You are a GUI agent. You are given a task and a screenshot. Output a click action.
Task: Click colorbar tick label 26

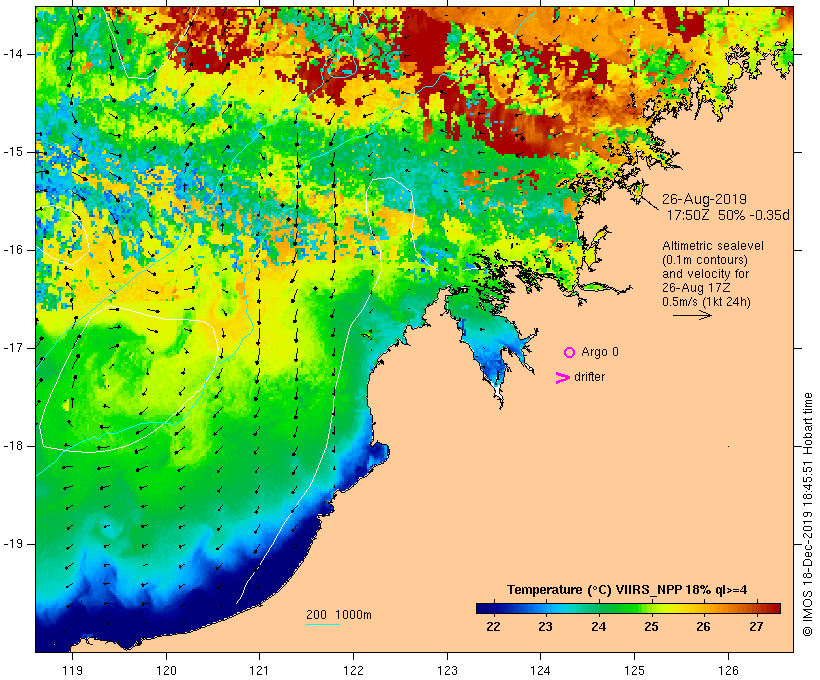pos(703,627)
